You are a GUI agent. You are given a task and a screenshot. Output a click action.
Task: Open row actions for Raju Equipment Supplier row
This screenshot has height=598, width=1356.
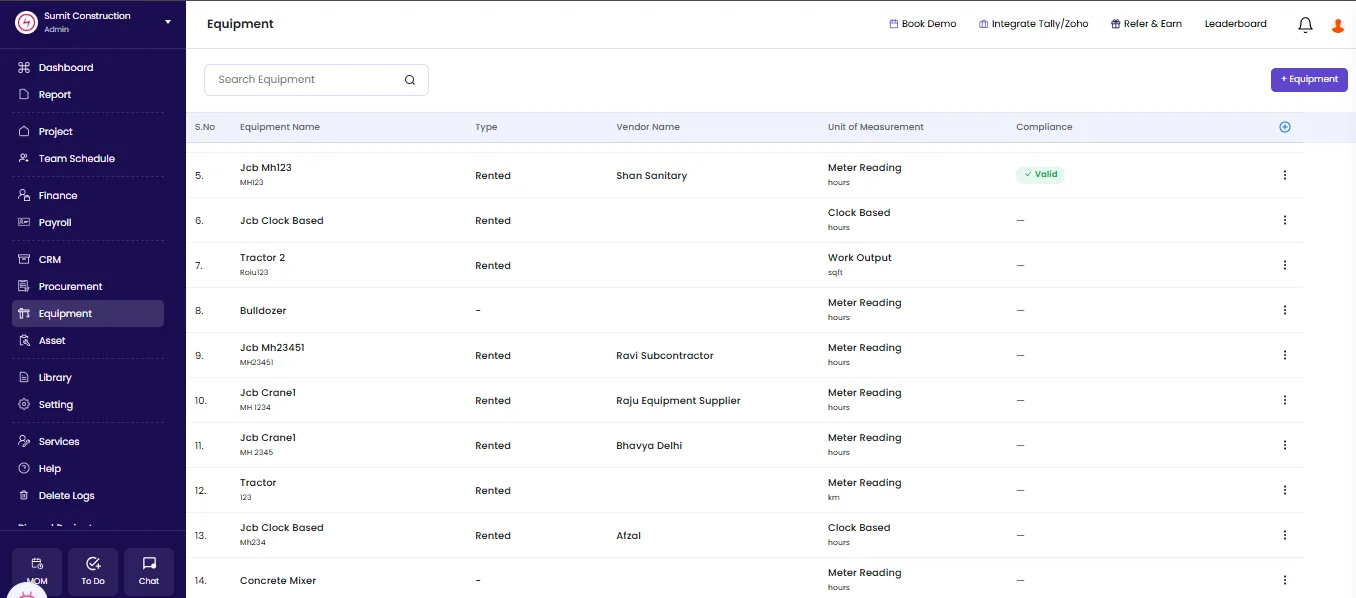1285,400
